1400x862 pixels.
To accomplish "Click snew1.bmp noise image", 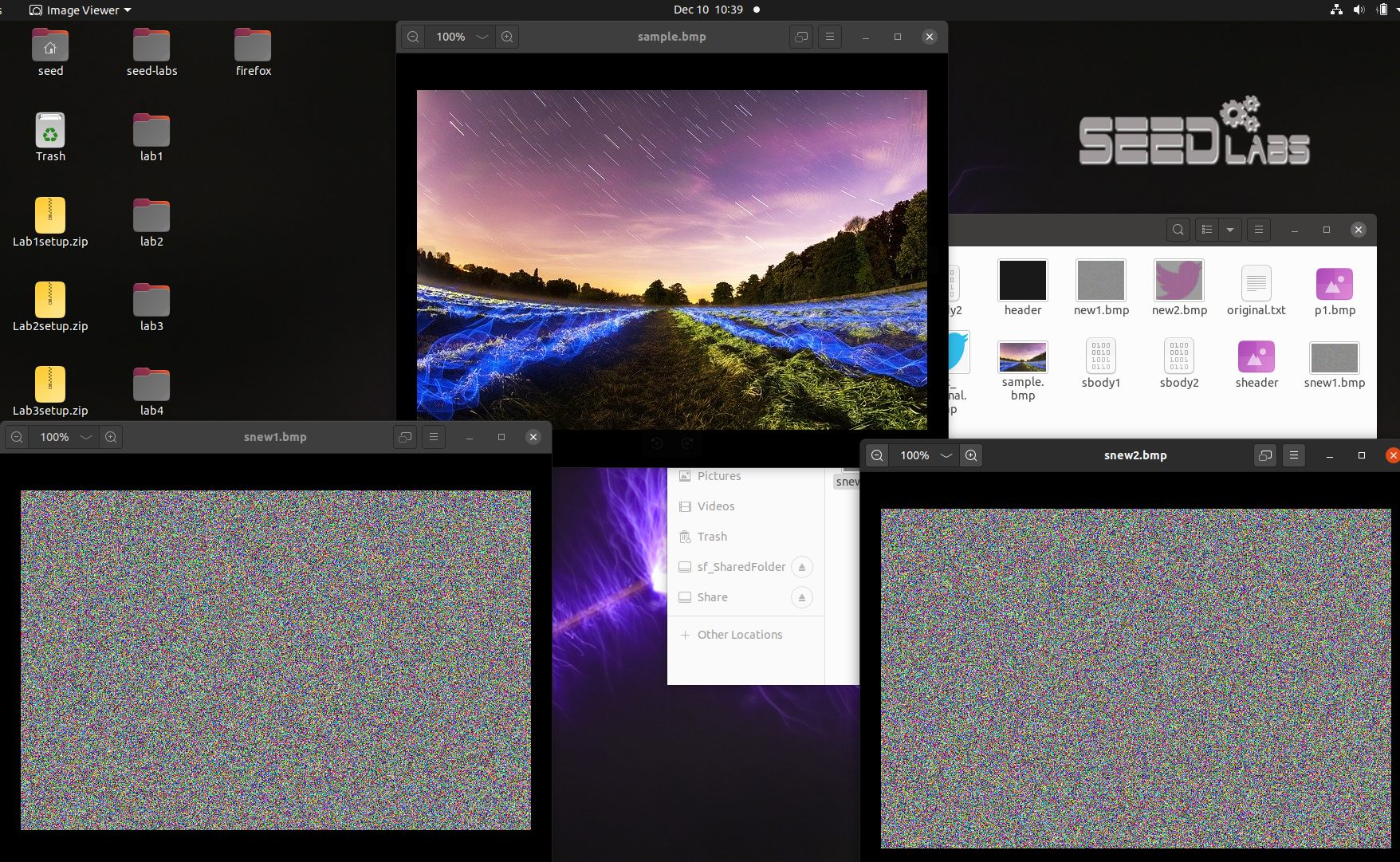I will pos(276,660).
